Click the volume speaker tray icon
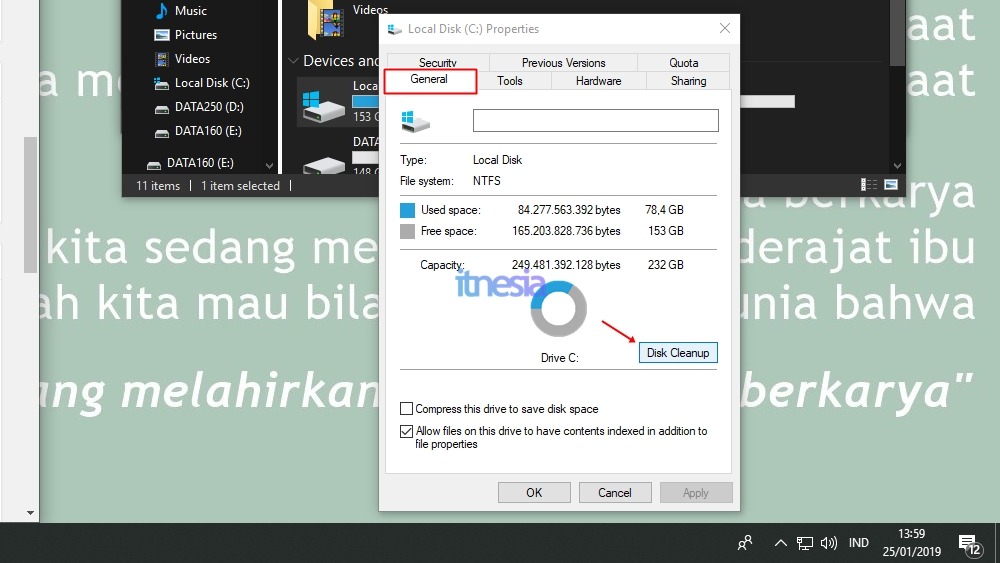The height and width of the screenshot is (563, 1000). pyautogui.click(x=829, y=543)
